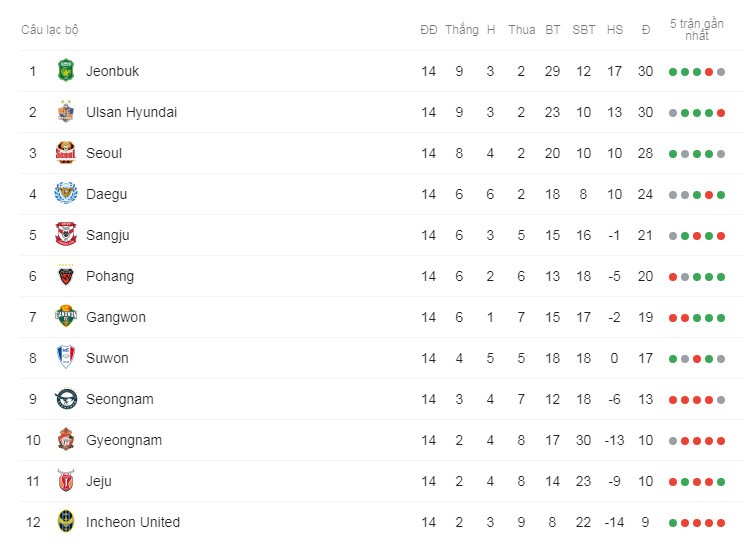Click the Thắng column header
Screen dimensions: 745x555
(461, 30)
